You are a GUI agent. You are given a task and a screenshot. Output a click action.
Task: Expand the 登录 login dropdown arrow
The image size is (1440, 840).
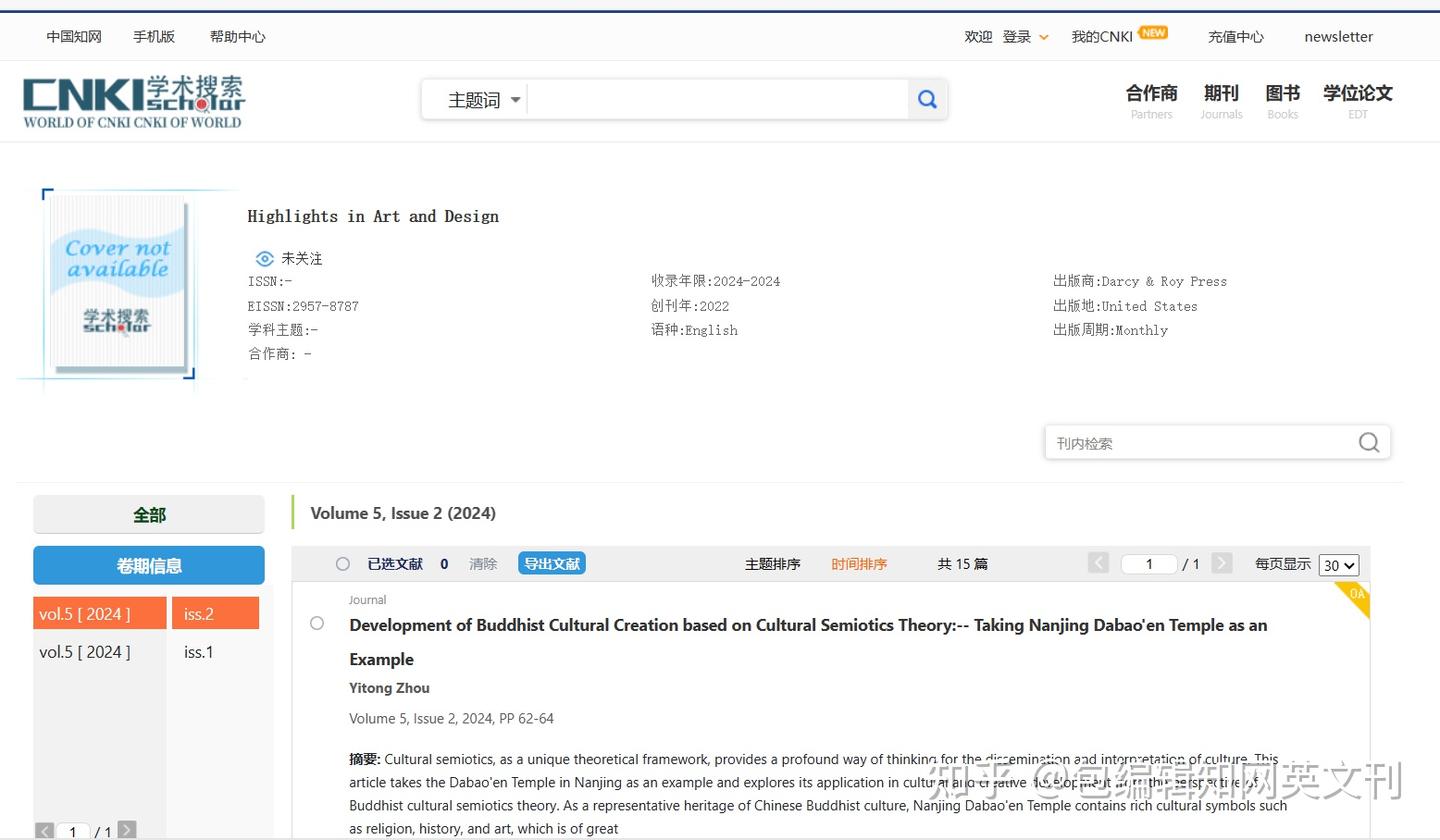[1042, 36]
